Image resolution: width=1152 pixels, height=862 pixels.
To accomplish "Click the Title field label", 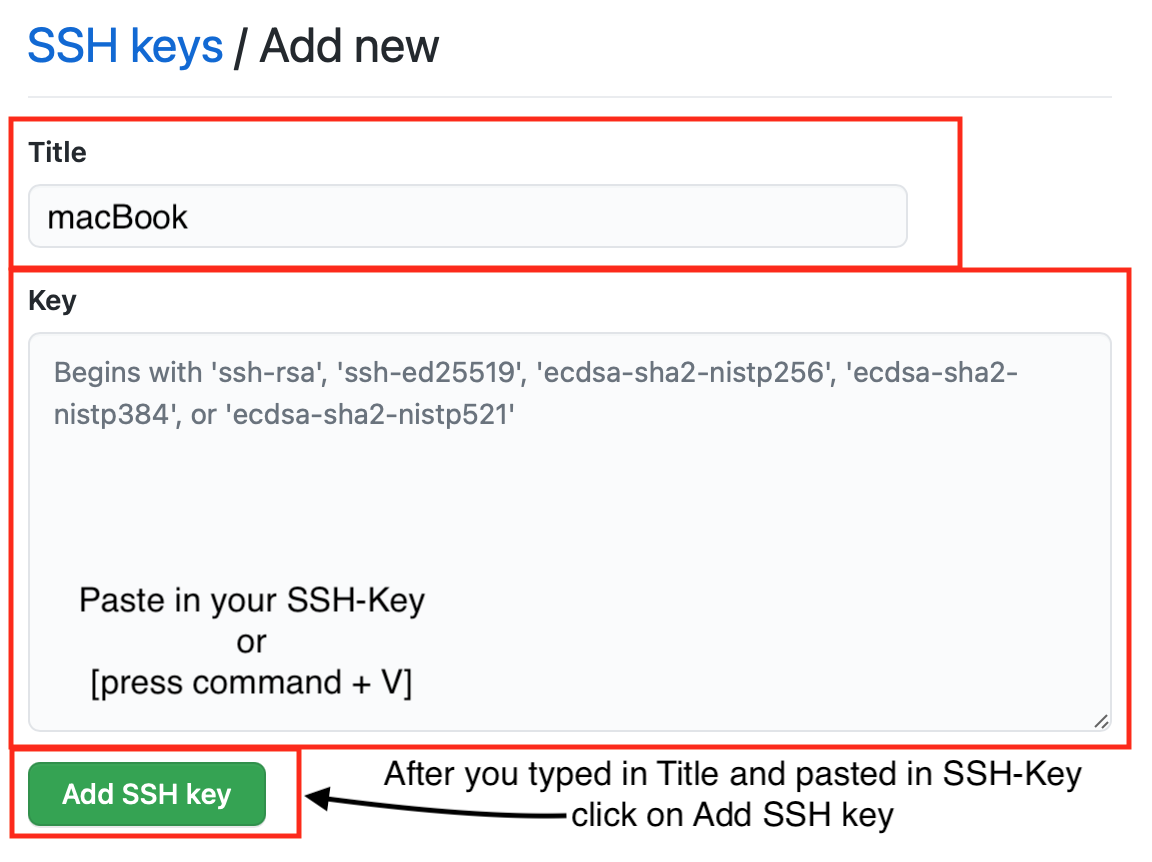I will (x=57, y=152).
